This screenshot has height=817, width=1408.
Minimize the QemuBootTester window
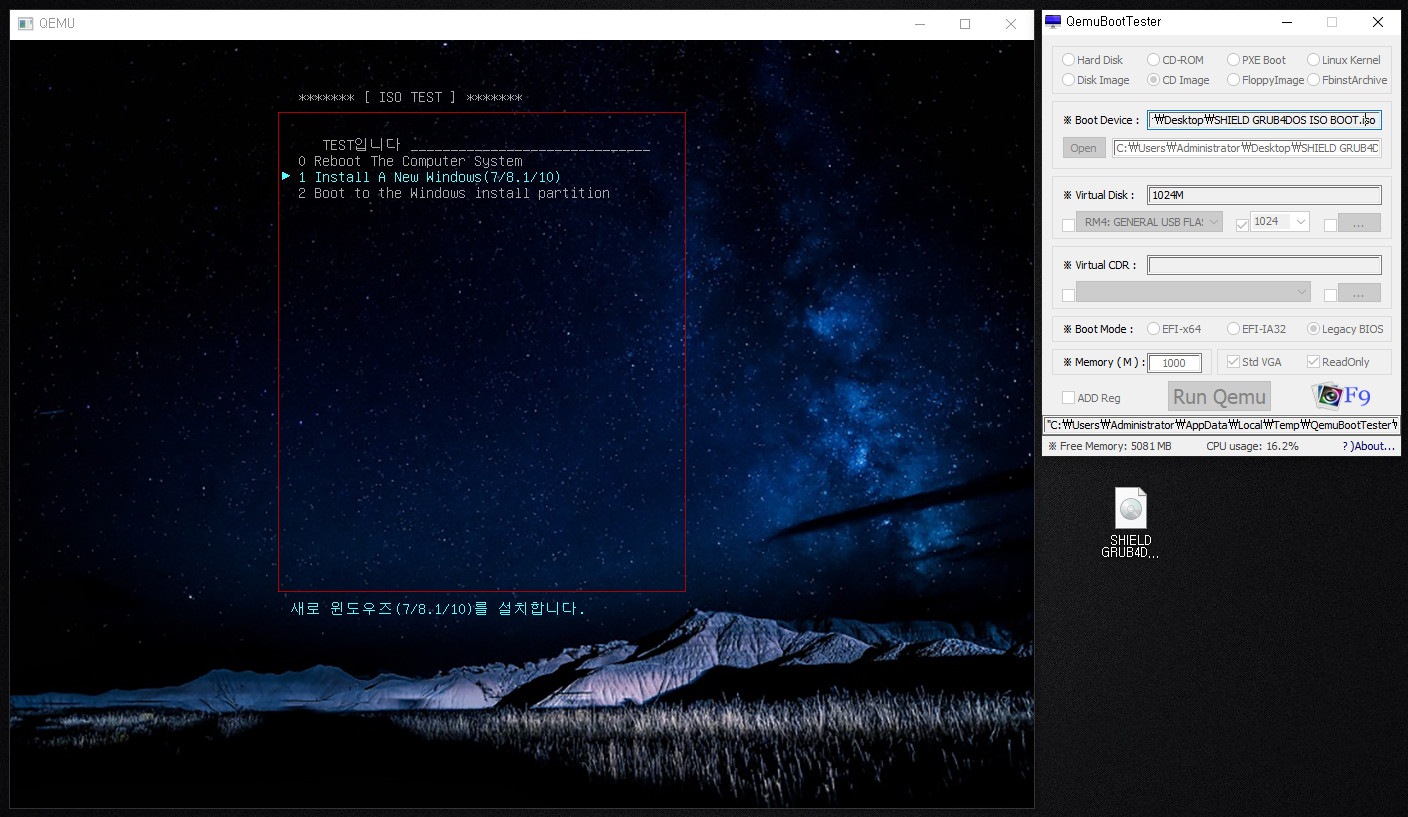[x=1286, y=22]
